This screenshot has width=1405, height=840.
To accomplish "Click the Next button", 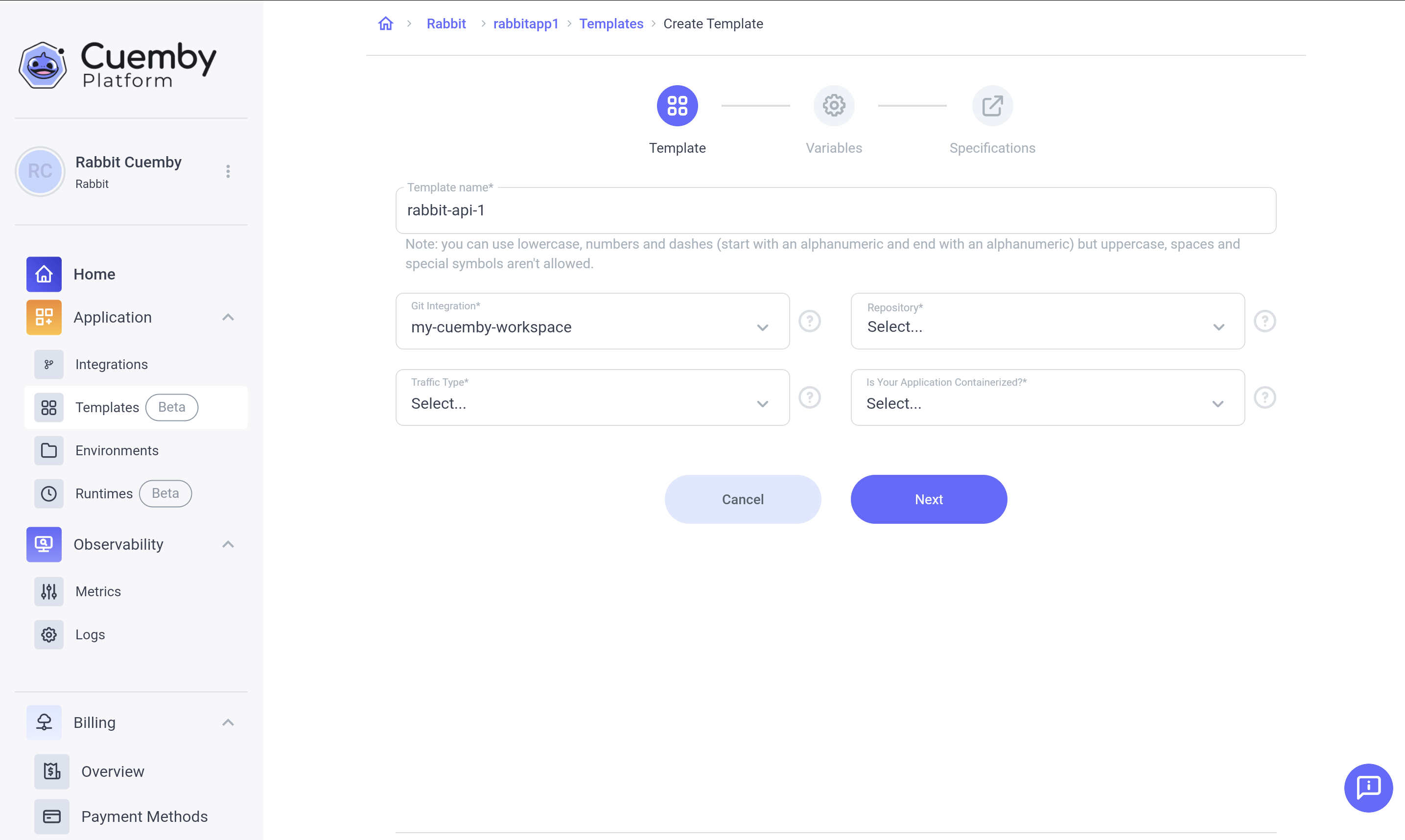I will pos(928,499).
